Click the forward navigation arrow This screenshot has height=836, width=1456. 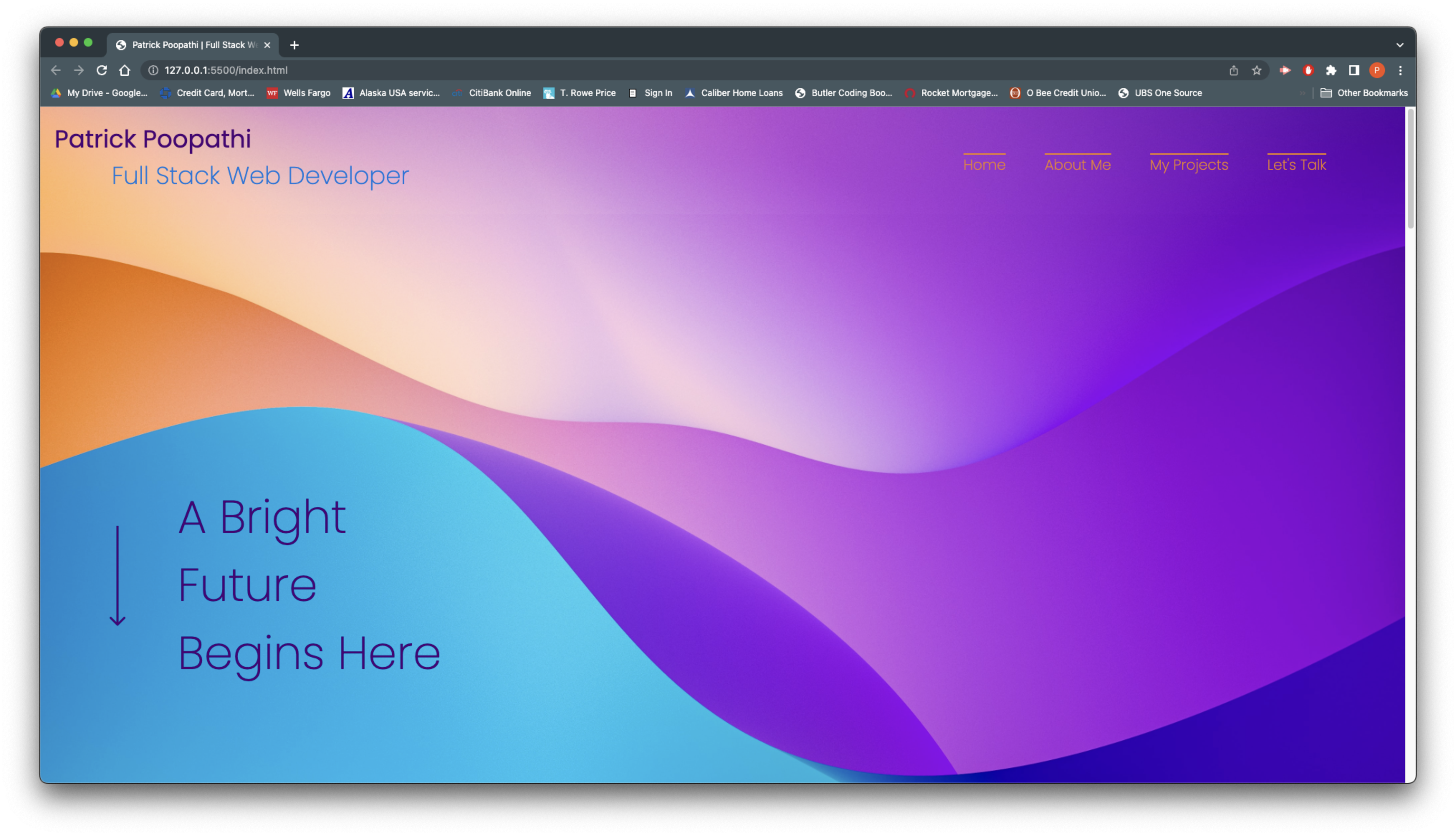pyautogui.click(x=79, y=70)
